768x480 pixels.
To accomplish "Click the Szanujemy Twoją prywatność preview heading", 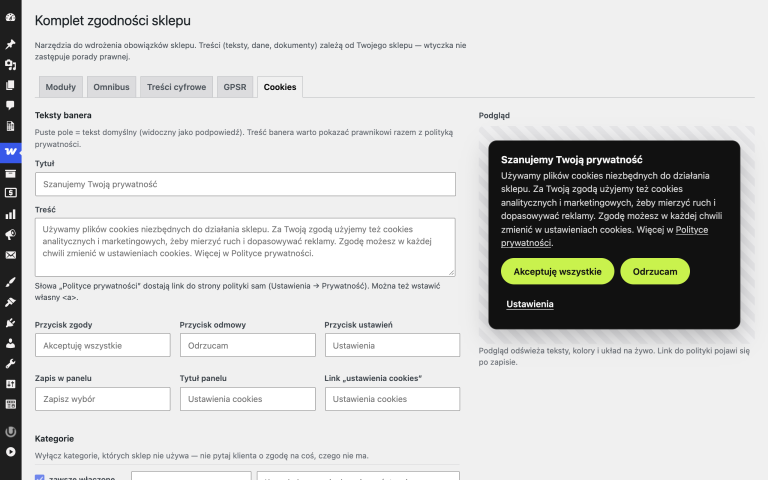I will click(x=572, y=160).
